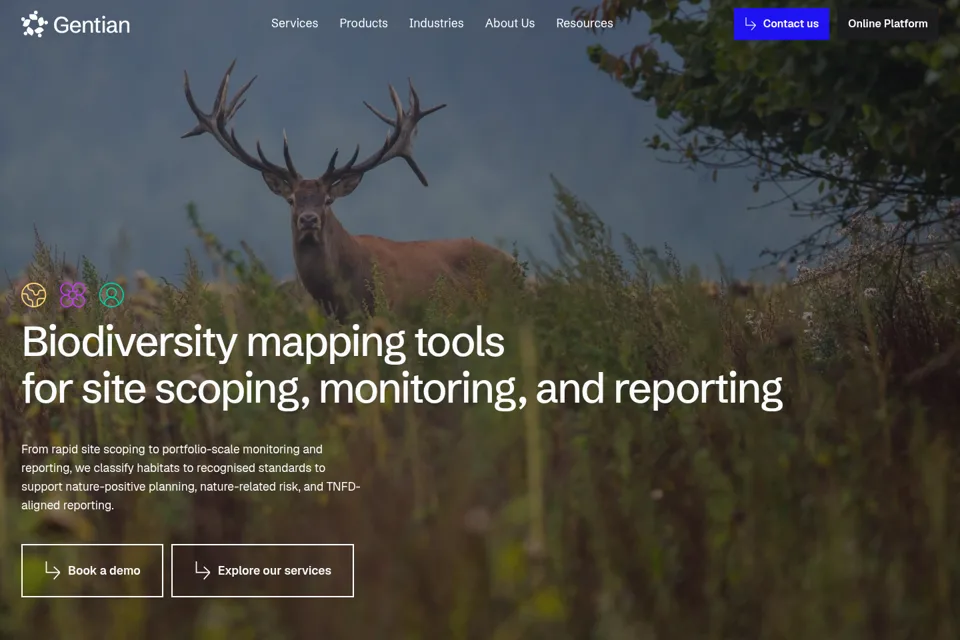
Task: Click the paragraph starting 'From rapid site scoping'
Action: (x=191, y=477)
